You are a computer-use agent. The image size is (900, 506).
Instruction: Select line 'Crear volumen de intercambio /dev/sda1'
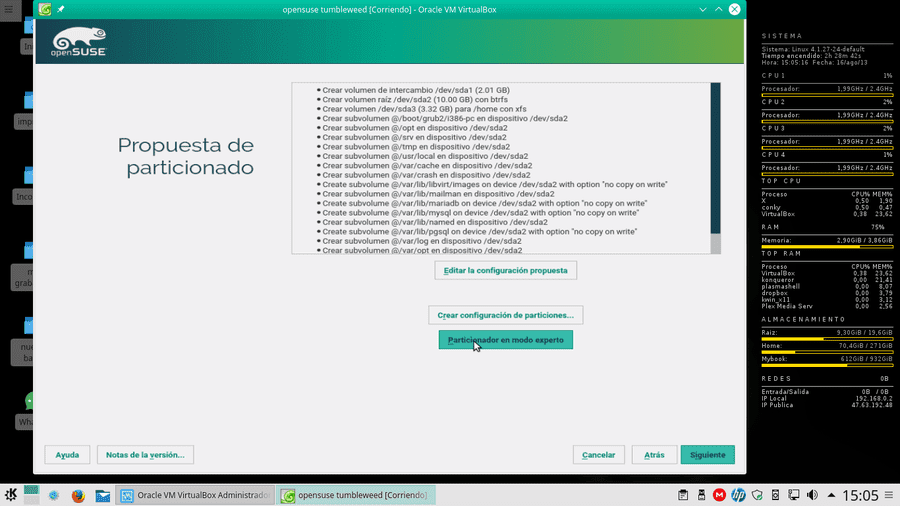click(x=416, y=90)
